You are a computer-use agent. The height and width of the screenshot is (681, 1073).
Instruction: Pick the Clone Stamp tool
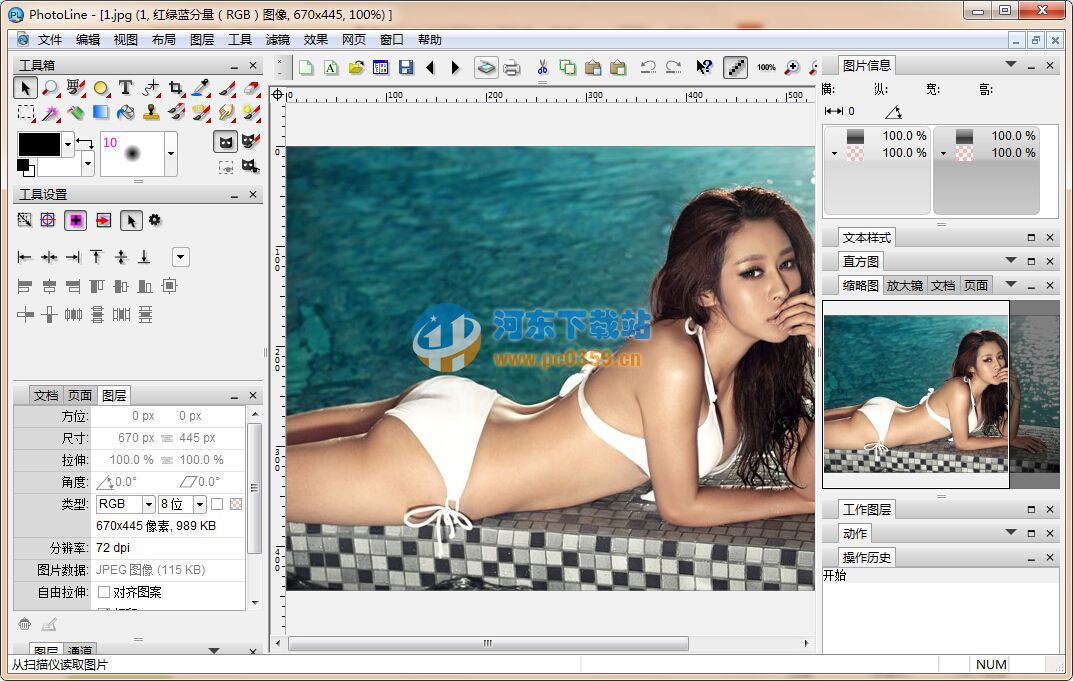[x=151, y=113]
